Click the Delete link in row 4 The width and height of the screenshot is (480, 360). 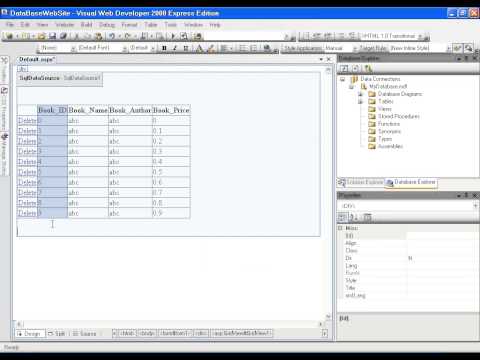point(27,162)
